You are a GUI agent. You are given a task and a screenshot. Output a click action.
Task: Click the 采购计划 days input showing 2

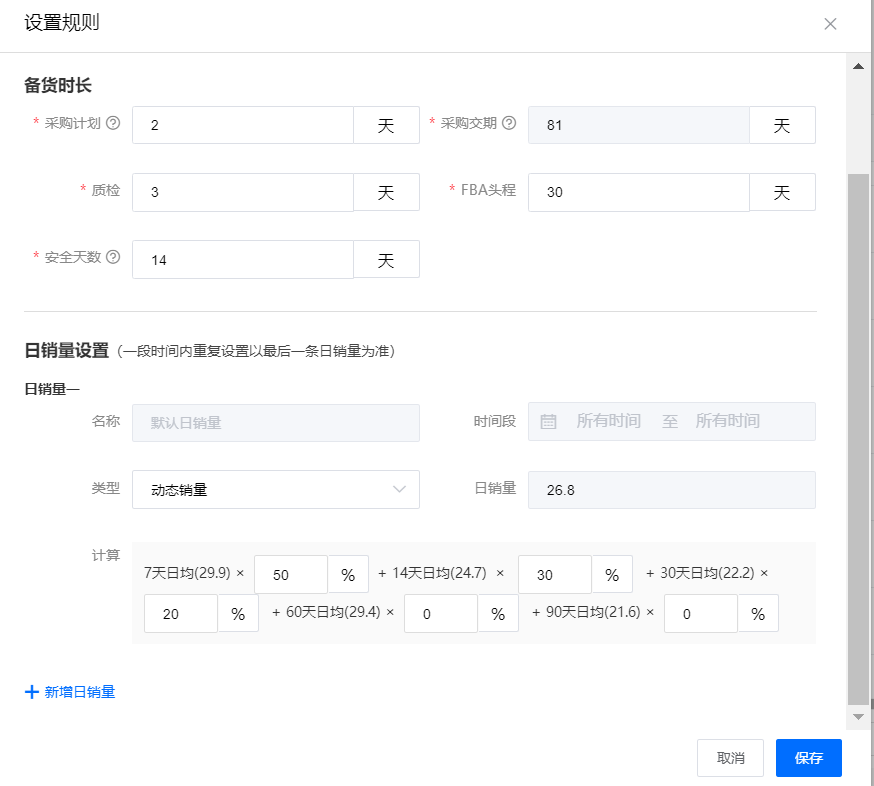click(x=242, y=124)
